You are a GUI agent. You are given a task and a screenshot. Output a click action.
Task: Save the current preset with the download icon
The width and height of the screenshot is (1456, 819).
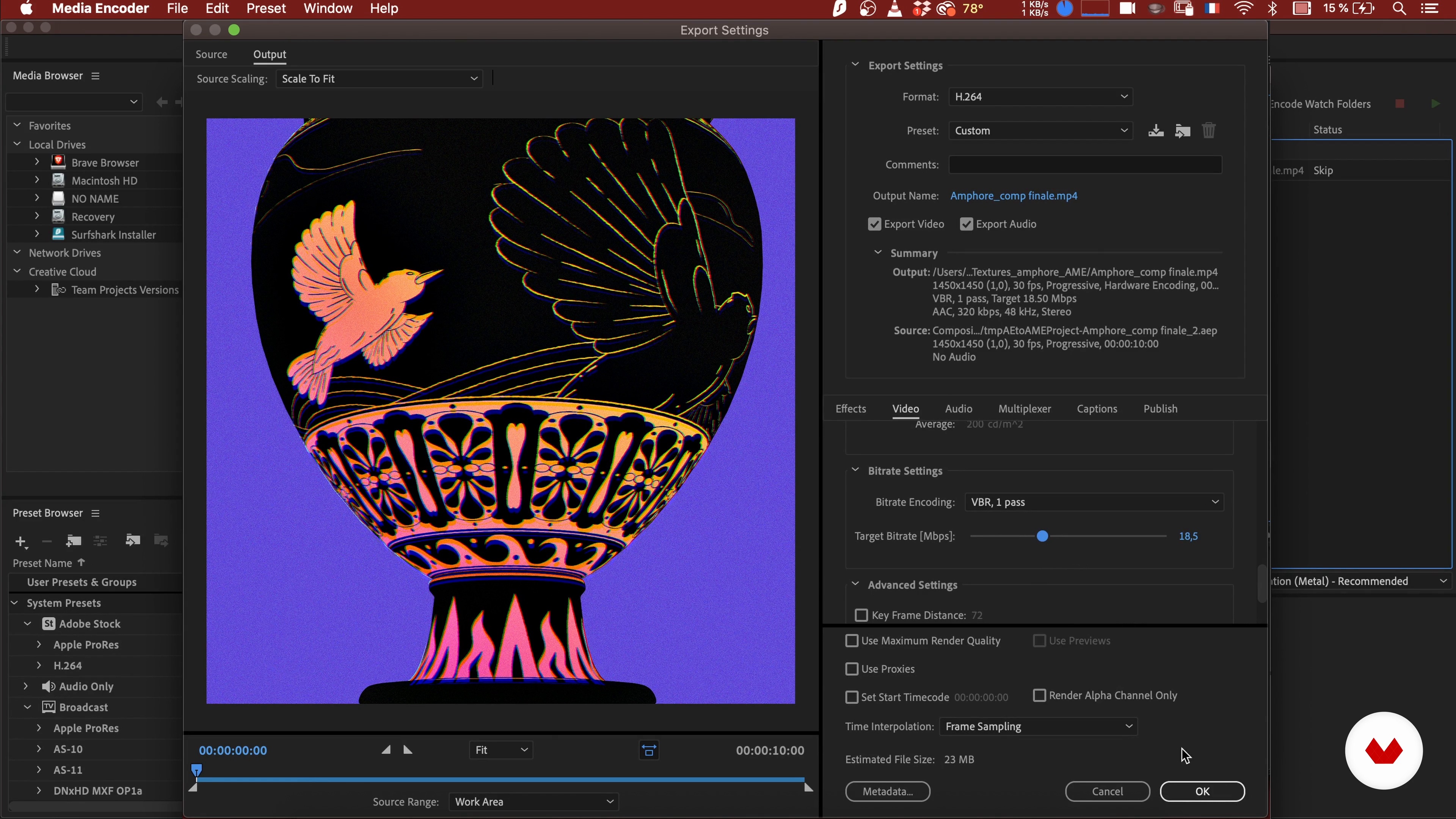coord(1156,130)
